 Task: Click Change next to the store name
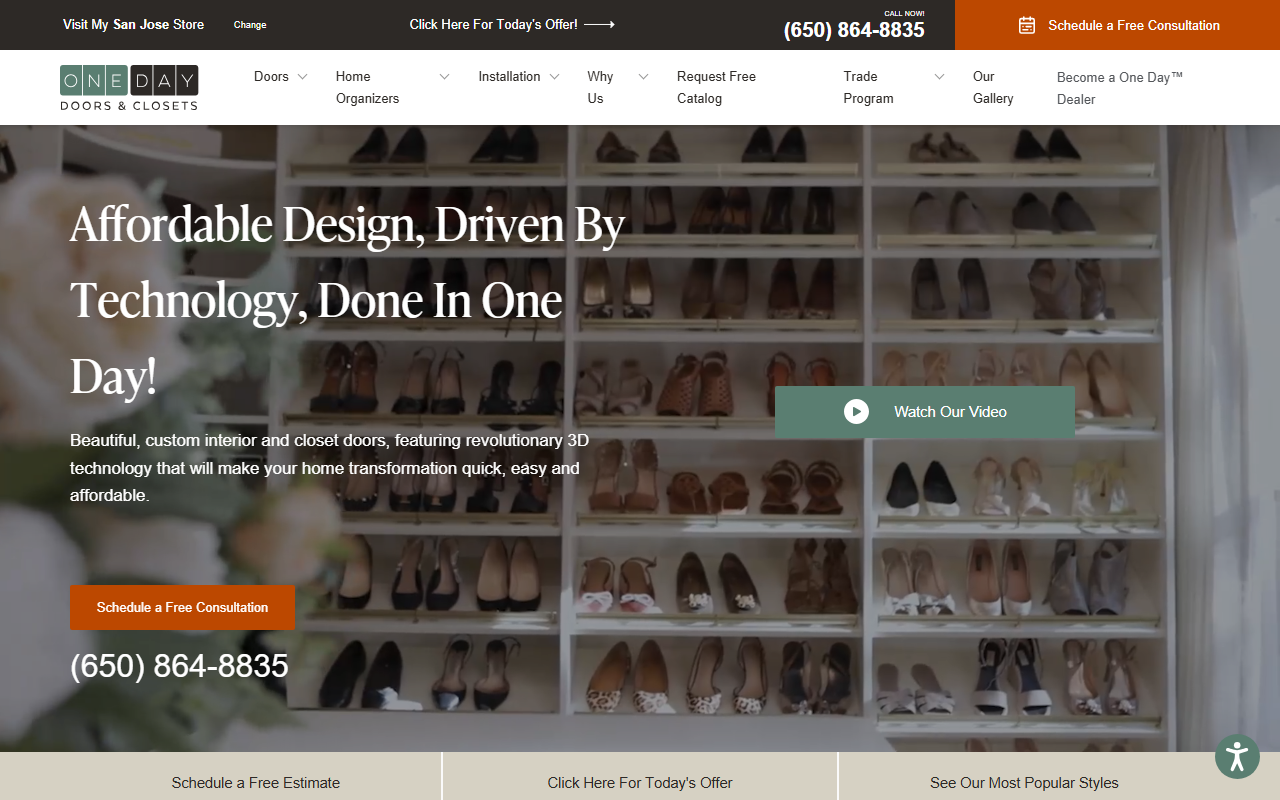coord(250,25)
